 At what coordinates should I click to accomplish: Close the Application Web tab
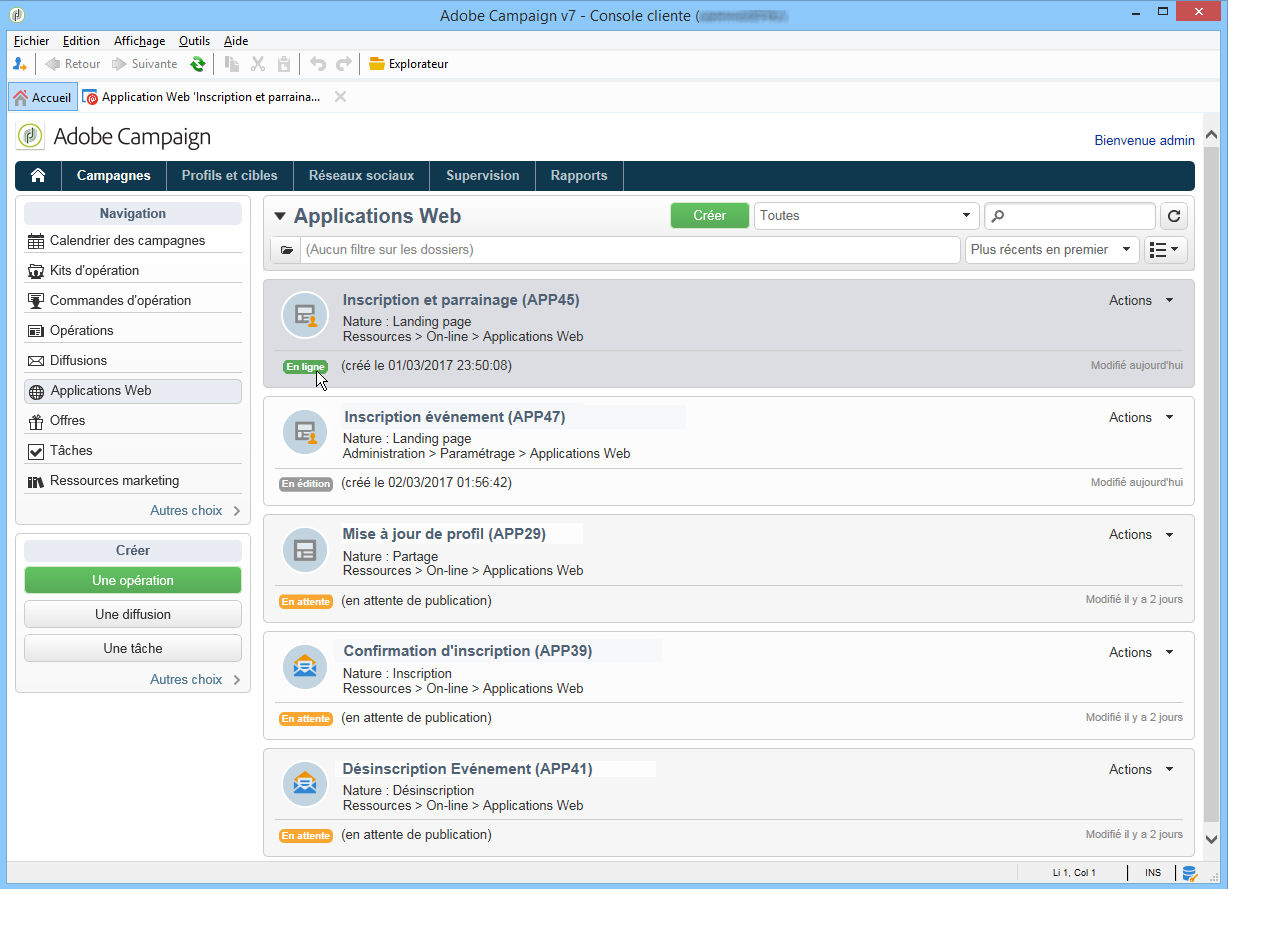pyautogui.click(x=340, y=97)
